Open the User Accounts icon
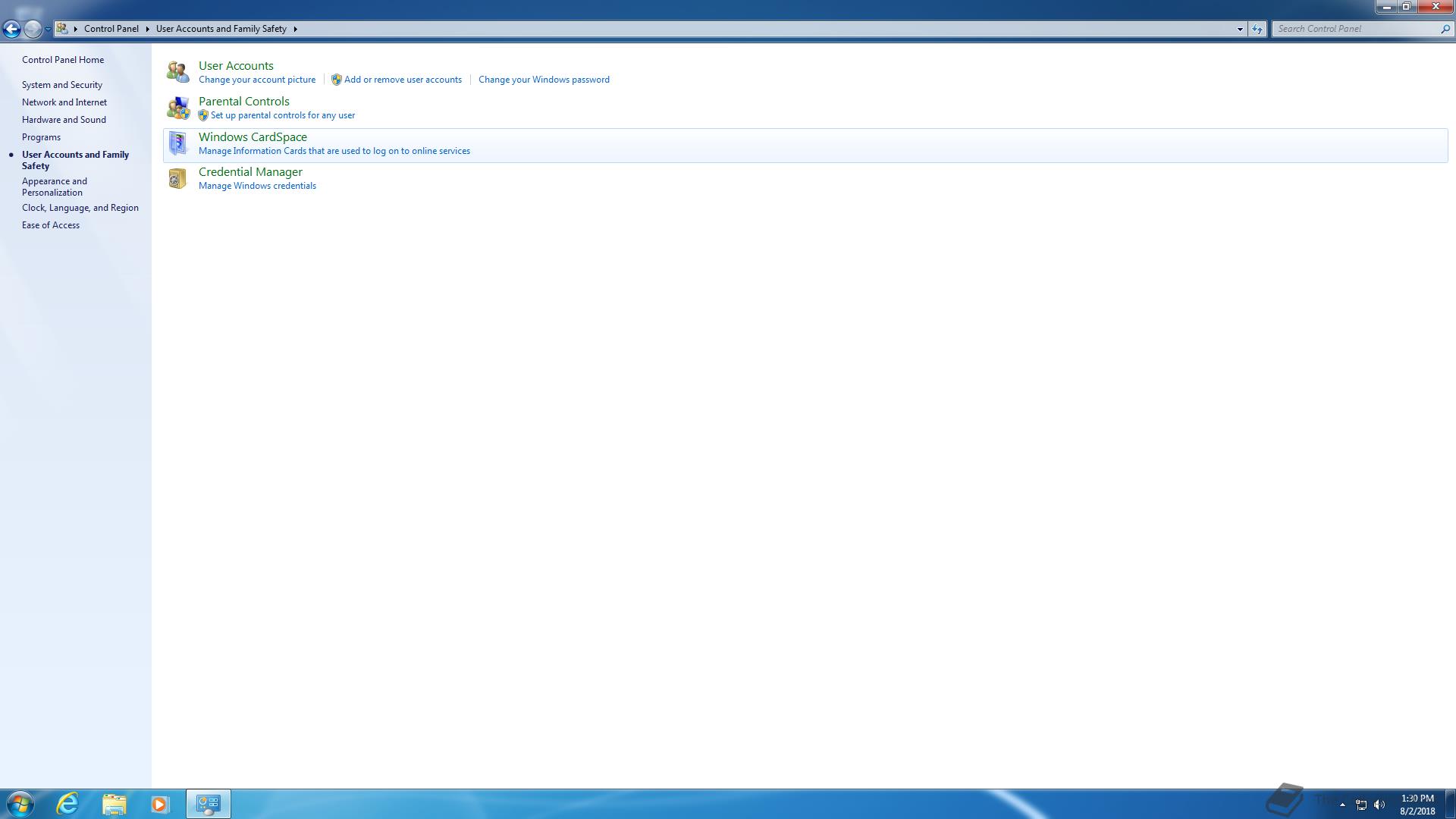The image size is (1456, 819). (x=177, y=72)
